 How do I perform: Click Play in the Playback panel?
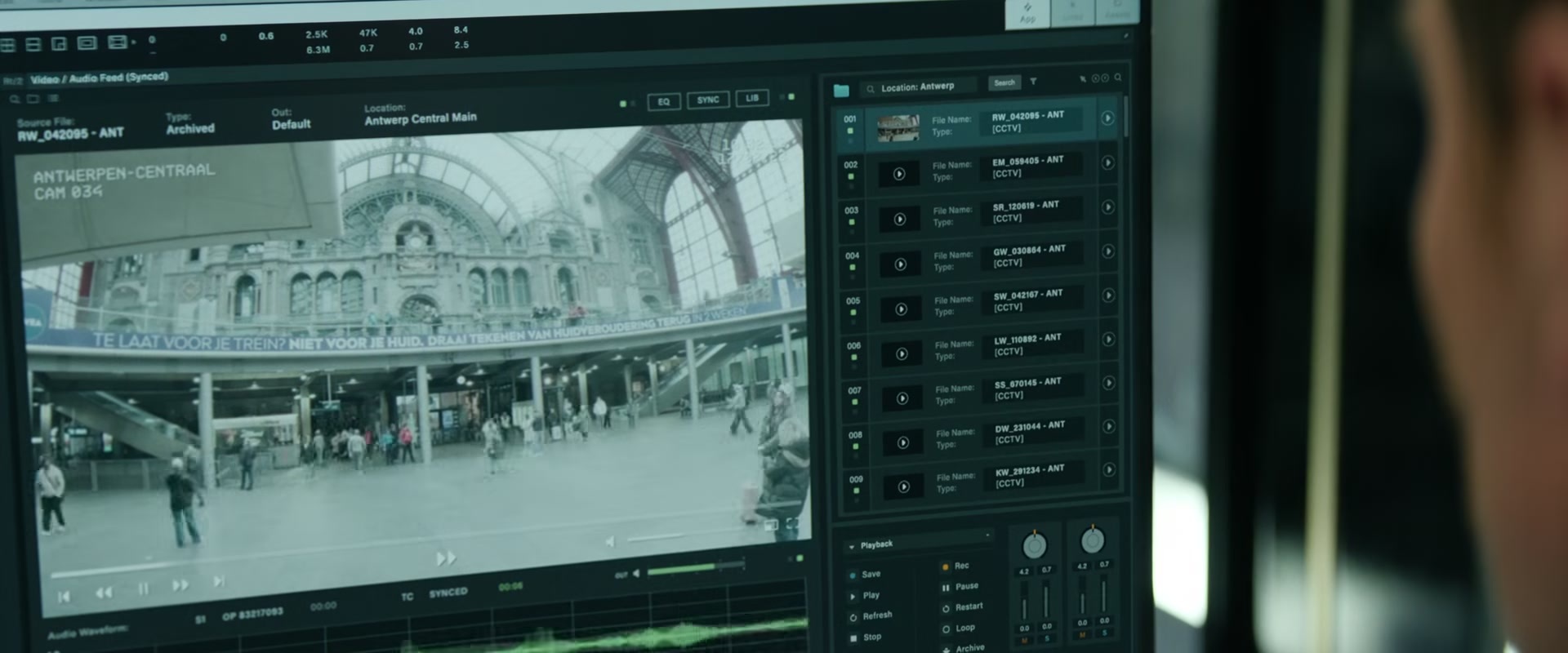click(865, 596)
